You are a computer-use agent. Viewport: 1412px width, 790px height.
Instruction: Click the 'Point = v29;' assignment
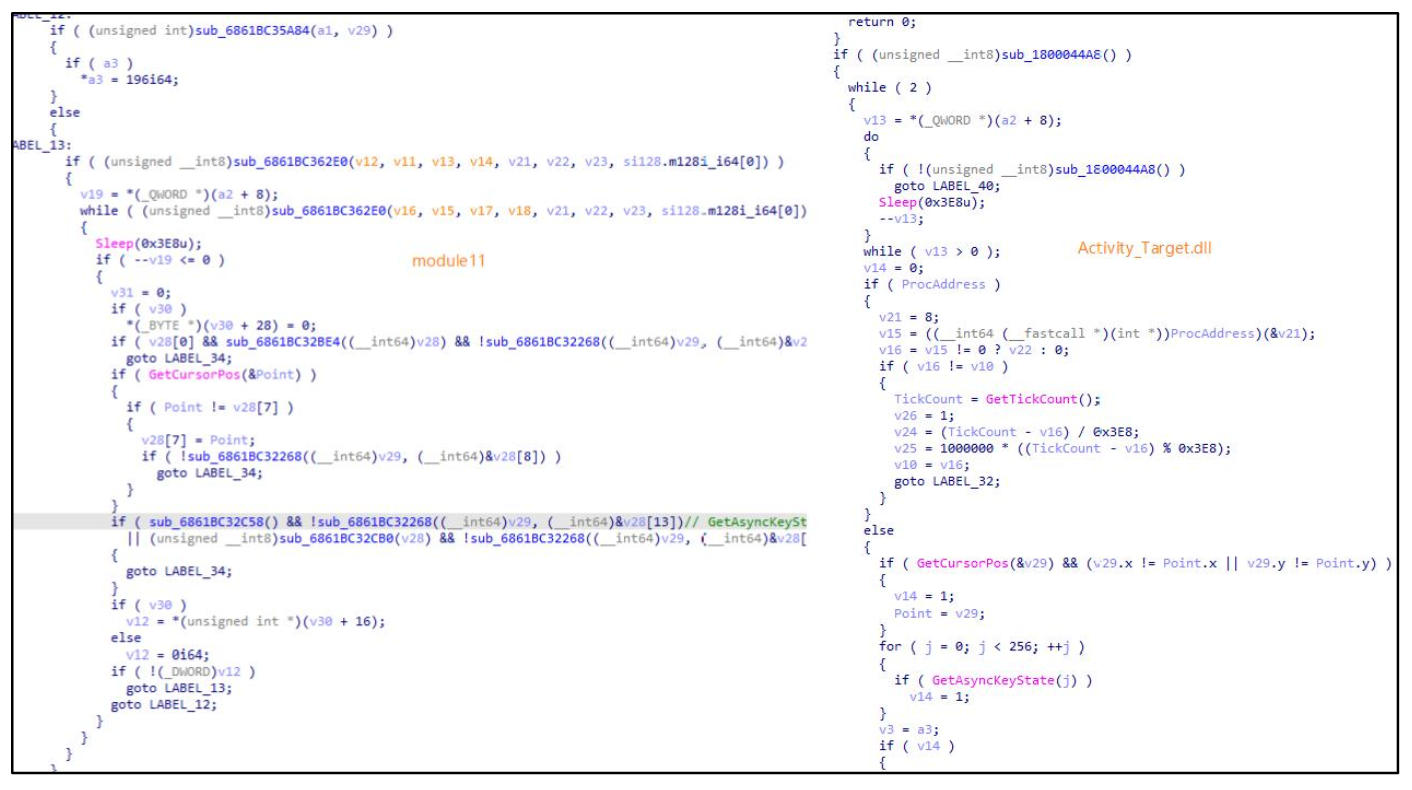tap(938, 612)
